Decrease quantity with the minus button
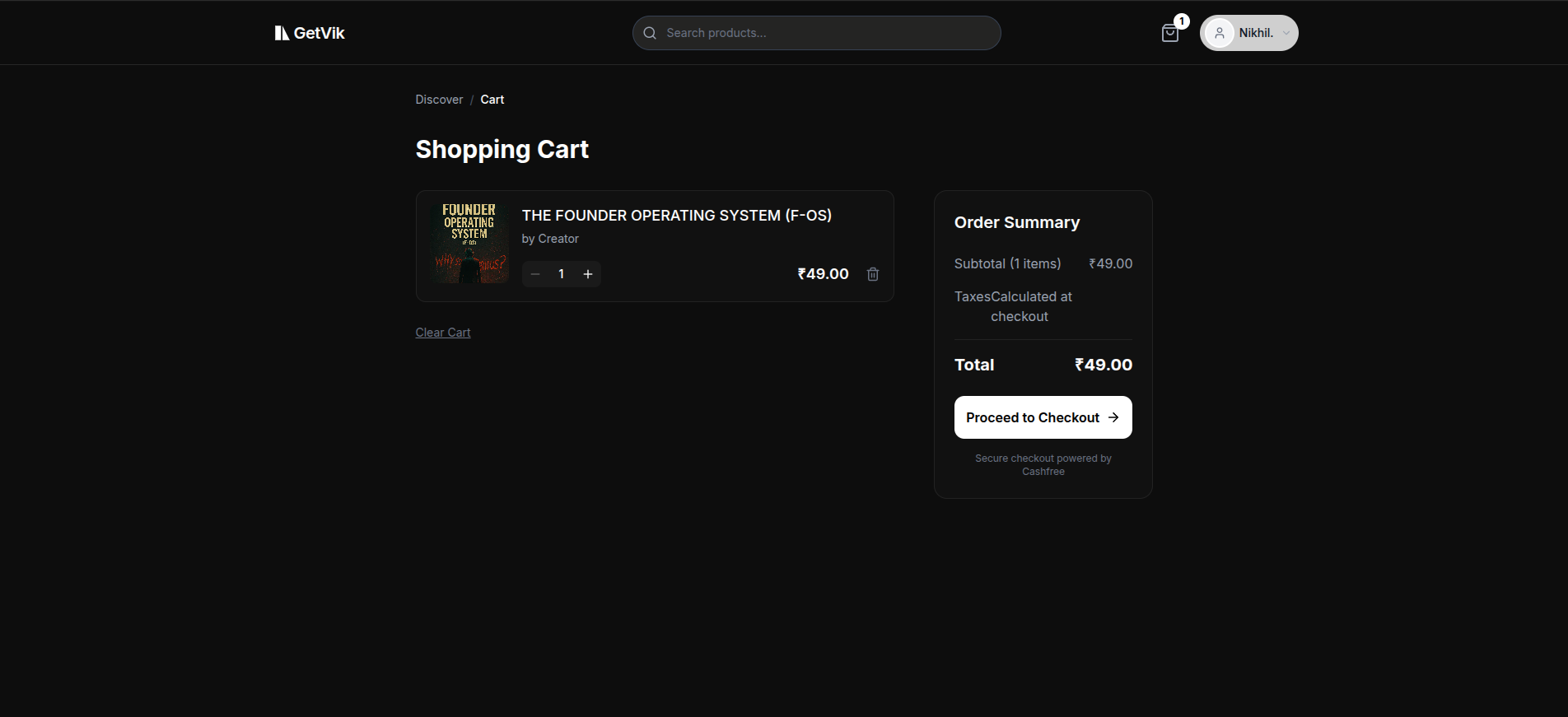 point(535,274)
